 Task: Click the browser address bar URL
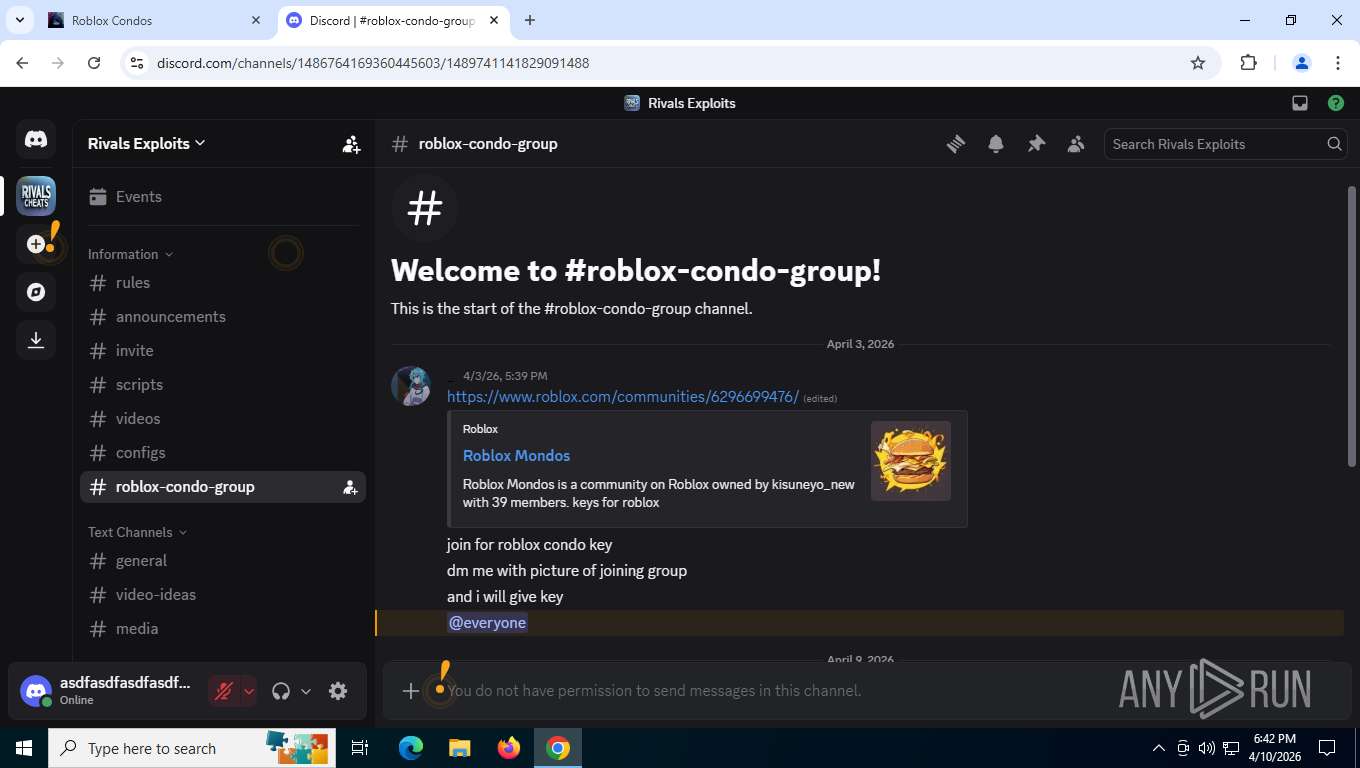click(x=373, y=63)
